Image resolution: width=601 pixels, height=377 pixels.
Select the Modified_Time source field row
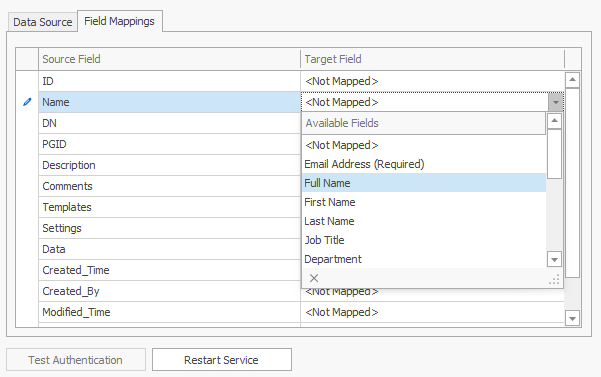169,312
